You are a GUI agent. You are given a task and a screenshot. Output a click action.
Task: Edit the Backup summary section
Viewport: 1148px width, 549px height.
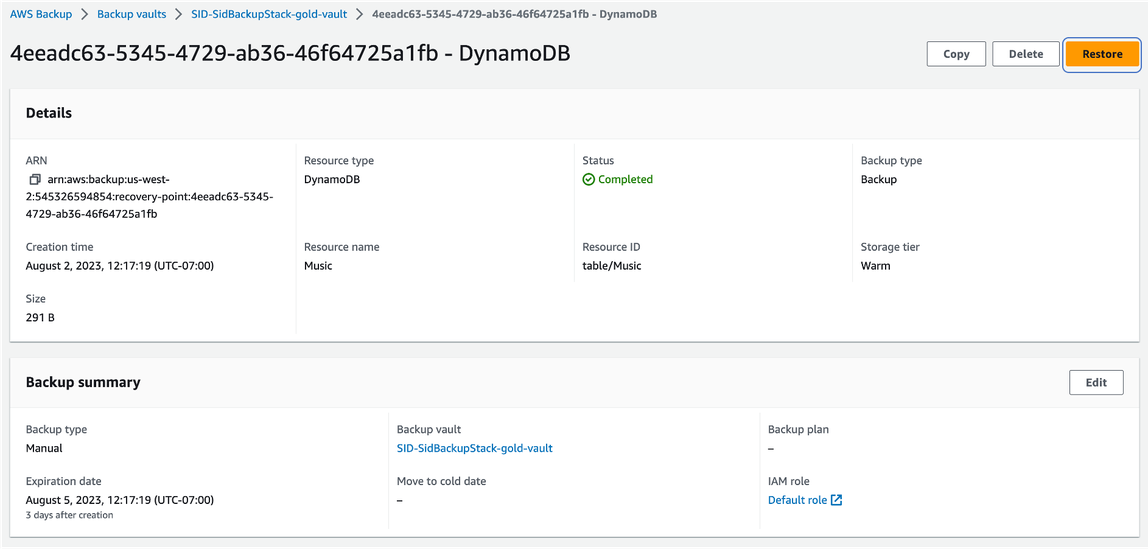(1096, 382)
